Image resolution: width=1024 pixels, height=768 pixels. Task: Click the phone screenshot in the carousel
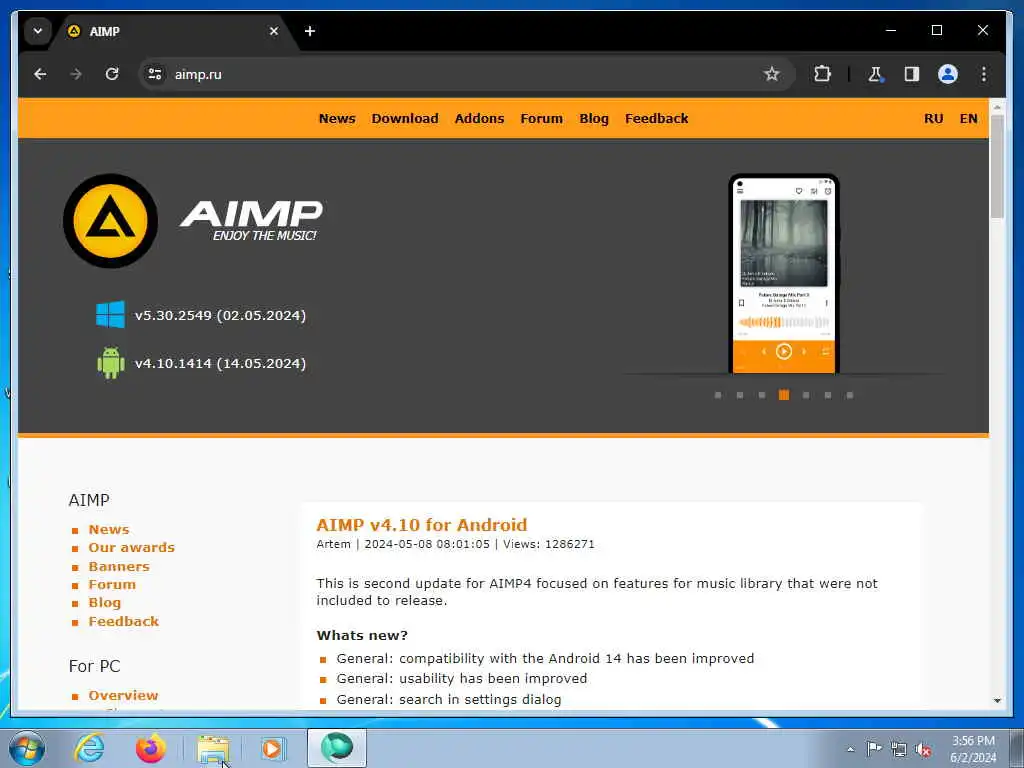784,274
